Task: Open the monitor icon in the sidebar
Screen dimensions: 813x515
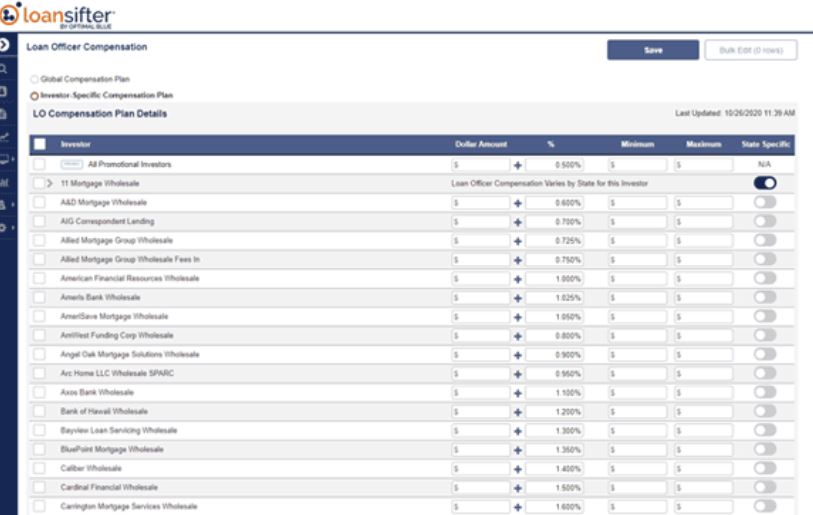Action: 4,159
